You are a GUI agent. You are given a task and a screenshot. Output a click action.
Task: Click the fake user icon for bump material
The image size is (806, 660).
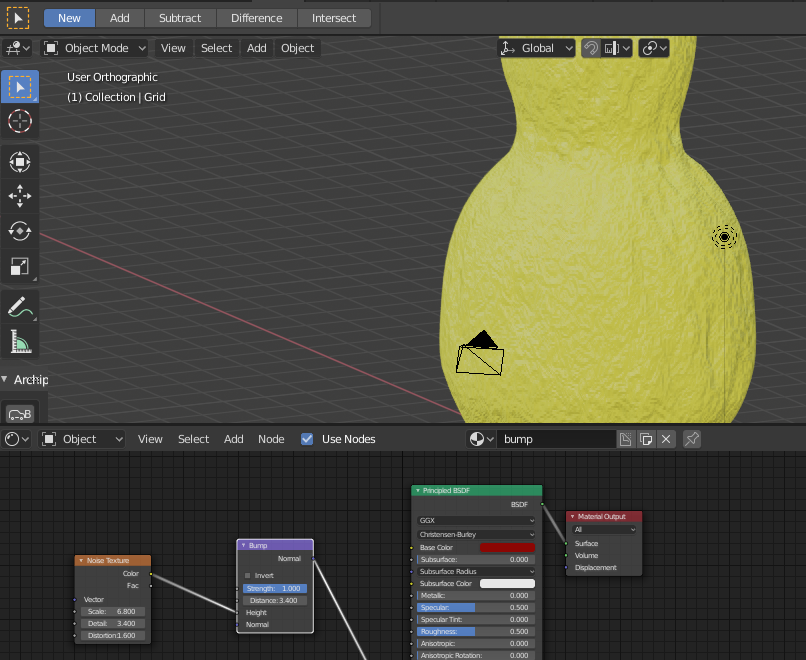tap(626, 439)
